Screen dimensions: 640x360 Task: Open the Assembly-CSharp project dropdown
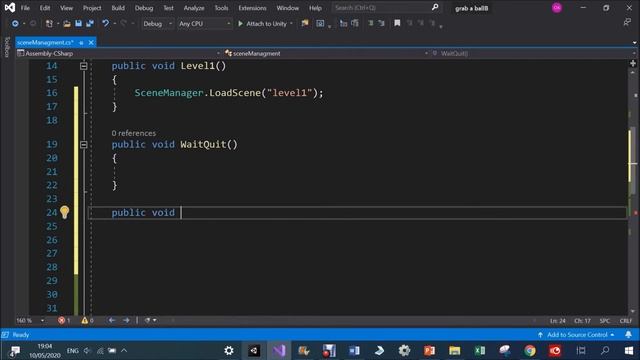[x=118, y=53]
